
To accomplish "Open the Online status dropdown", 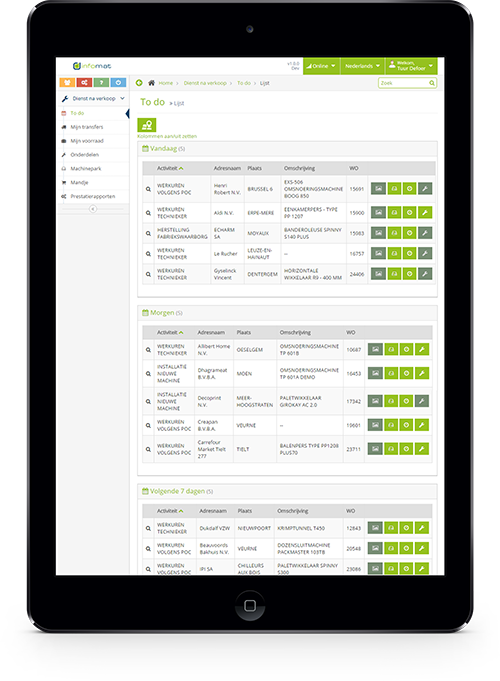I will [321, 66].
